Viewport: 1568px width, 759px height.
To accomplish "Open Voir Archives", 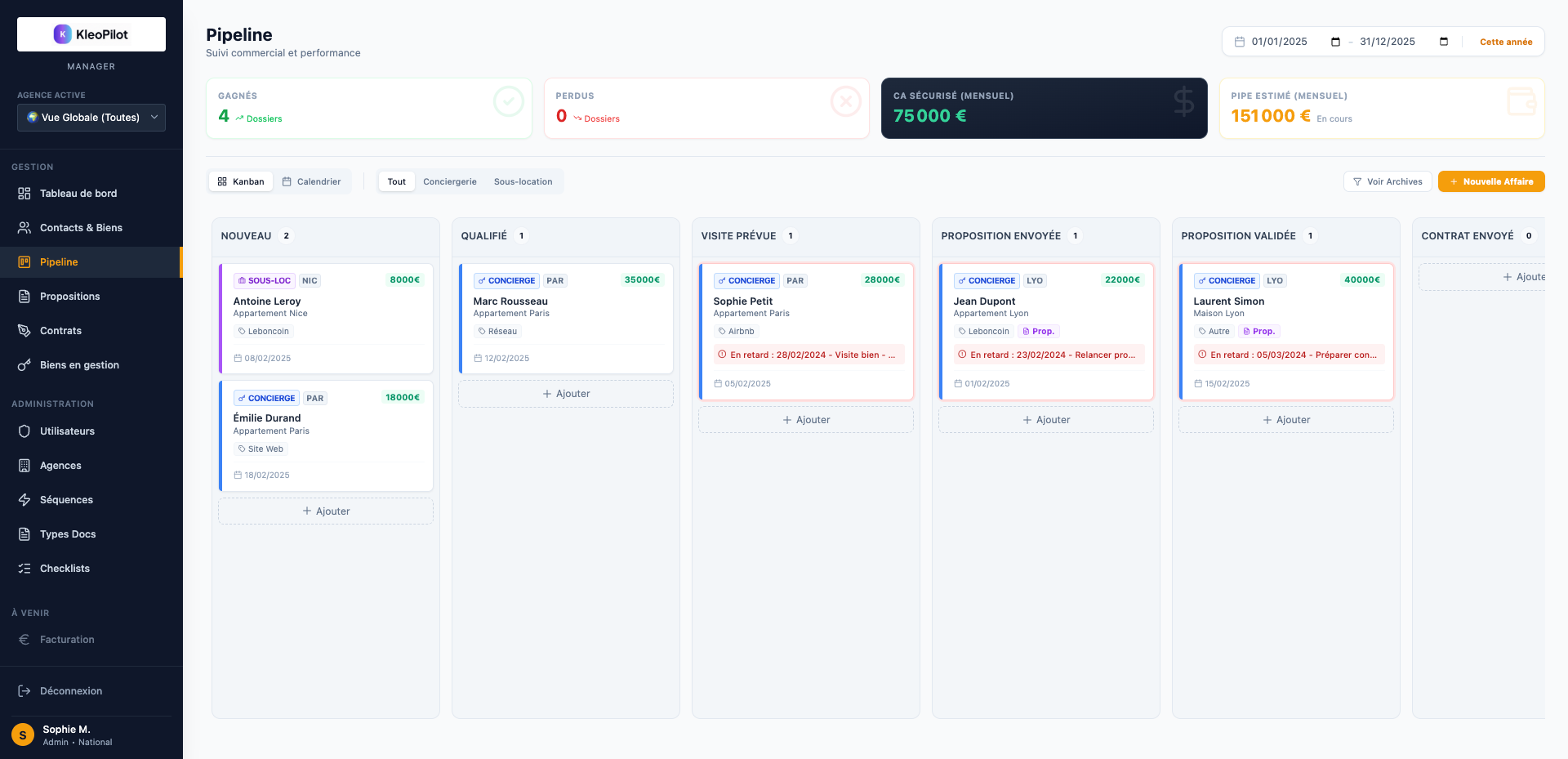I will 1388,181.
